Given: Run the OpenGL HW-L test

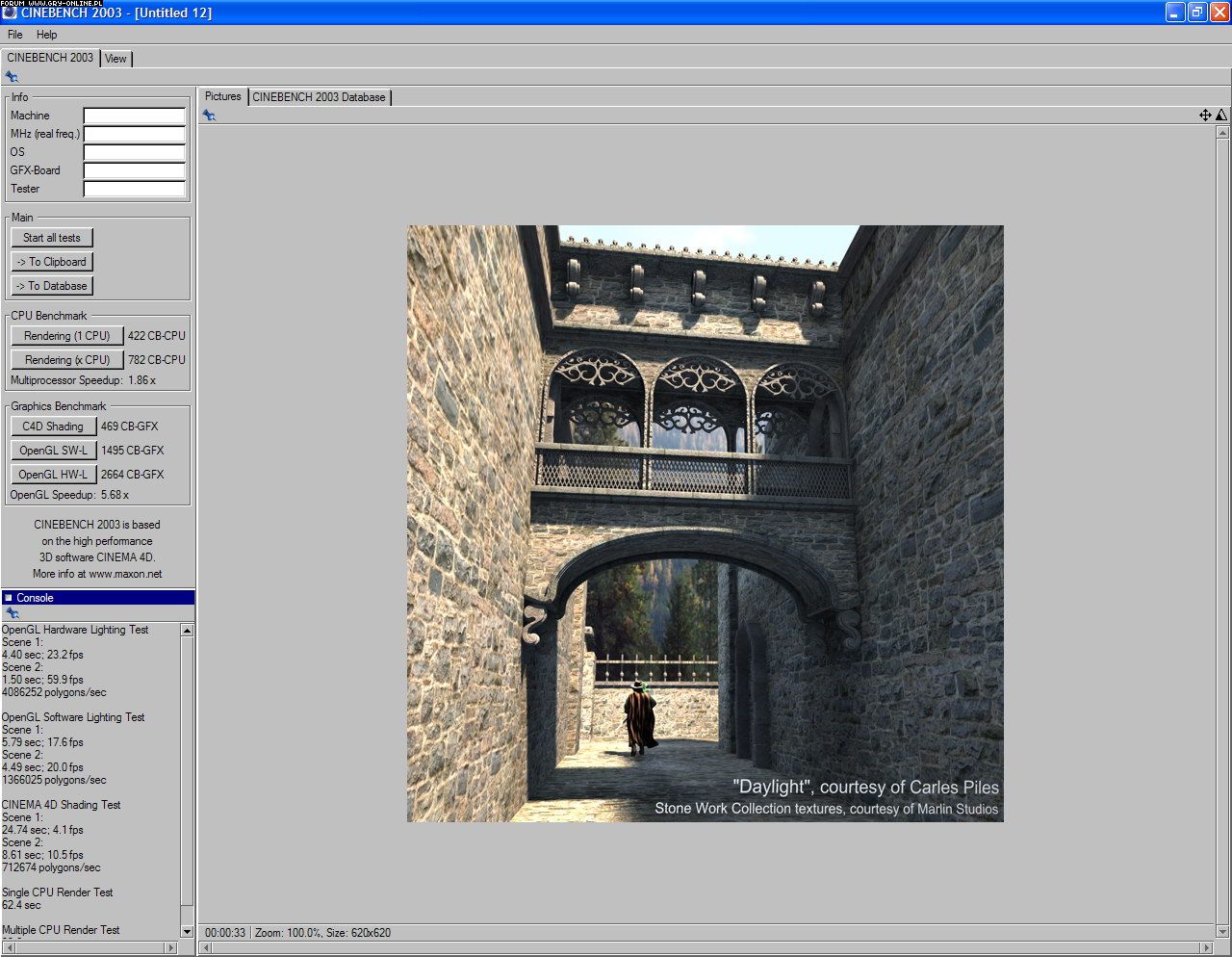Looking at the screenshot, I should tap(53, 475).
